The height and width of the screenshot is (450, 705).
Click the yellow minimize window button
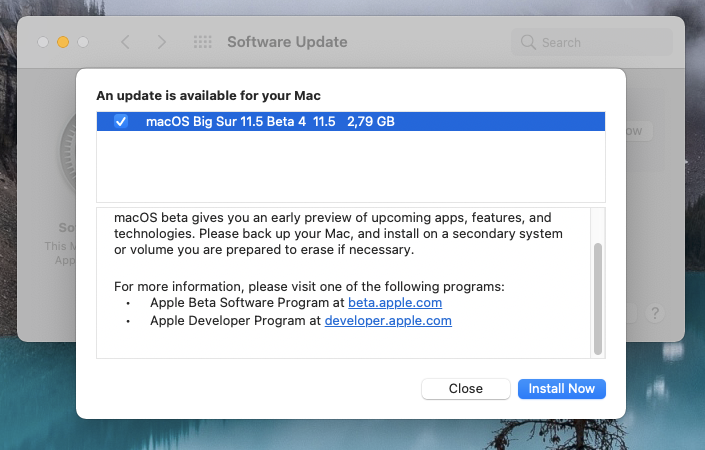[63, 42]
